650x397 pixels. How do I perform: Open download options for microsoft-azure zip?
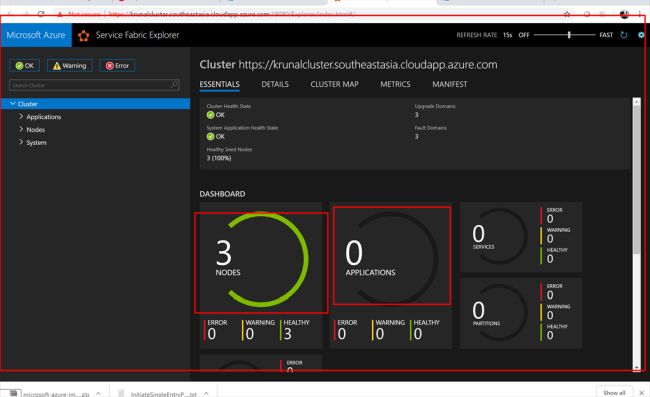point(98,393)
